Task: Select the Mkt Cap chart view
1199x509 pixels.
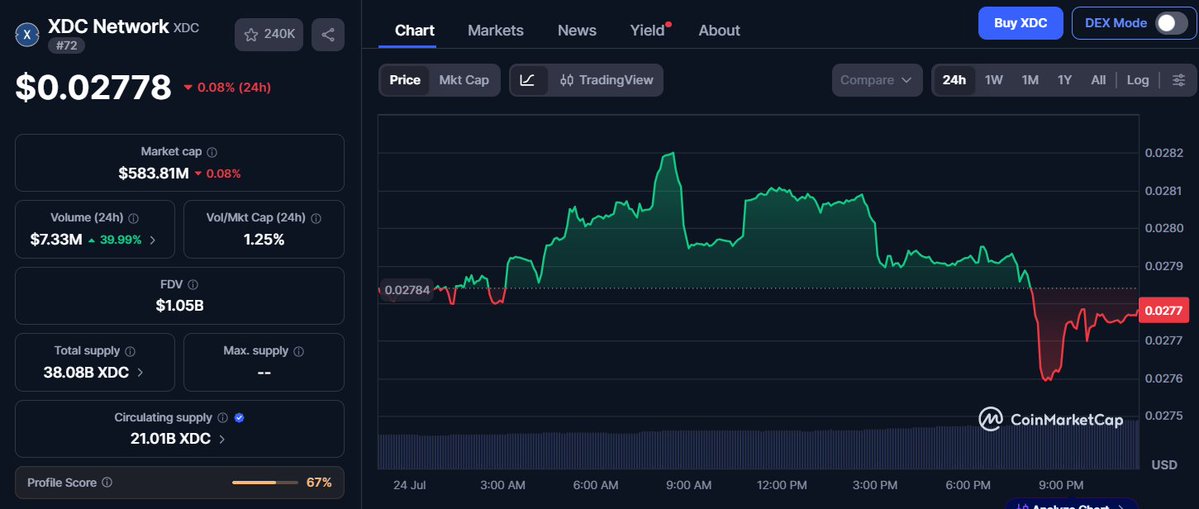Action: click(463, 80)
